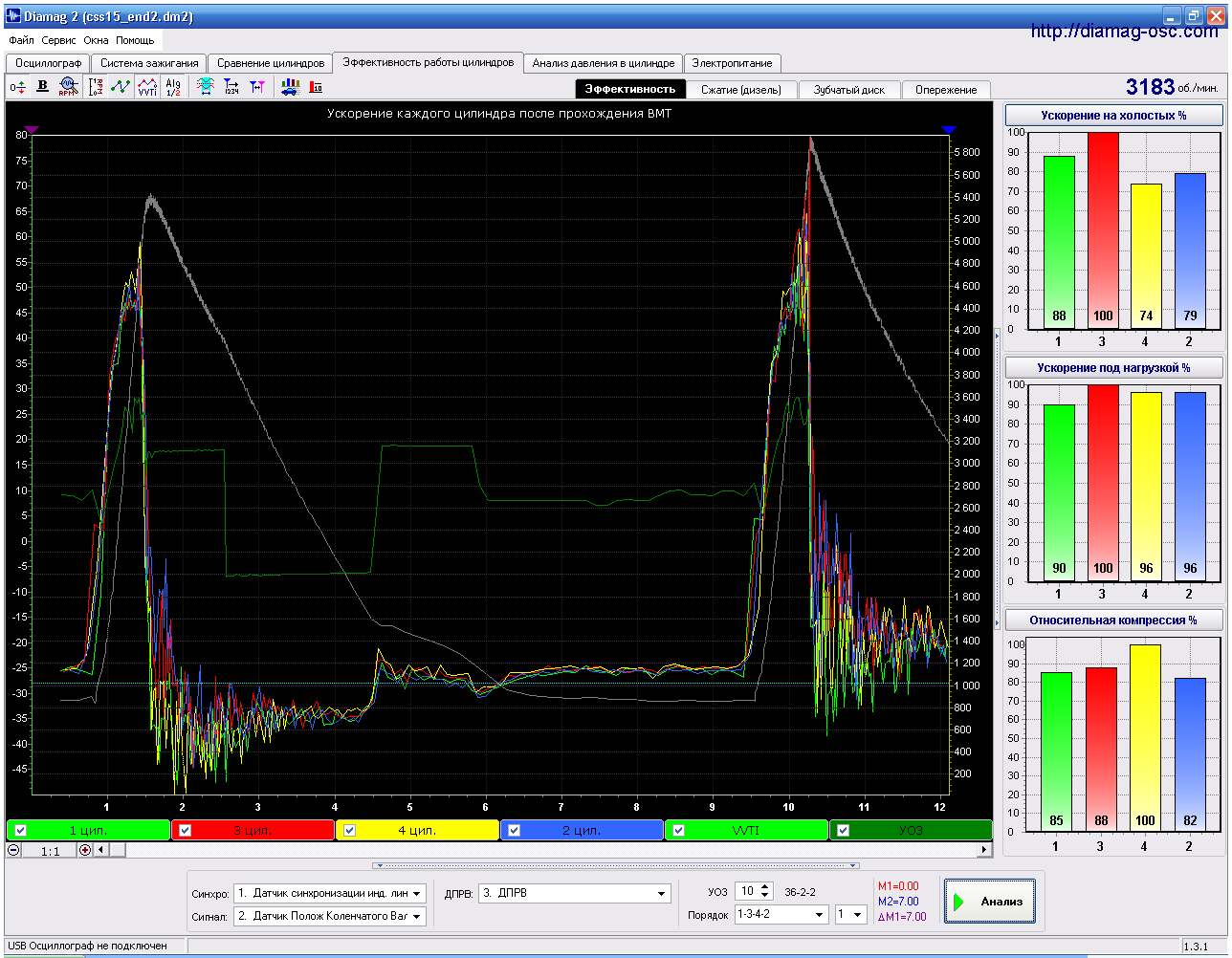Image resolution: width=1232 pixels, height=958 pixels.
Task: Switch to the Осциллограф tab
Action: coord(48,63)
